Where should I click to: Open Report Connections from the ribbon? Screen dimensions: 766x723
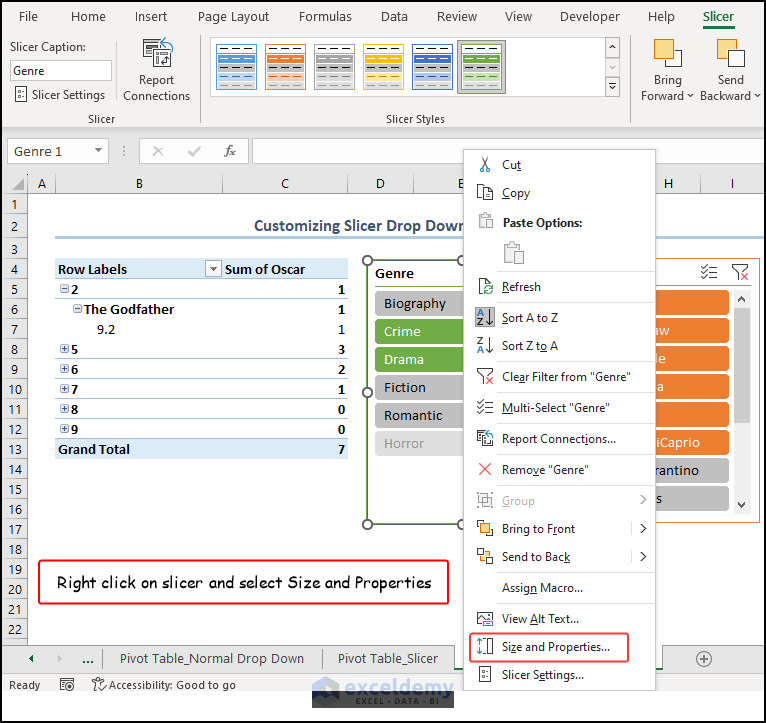156,69
